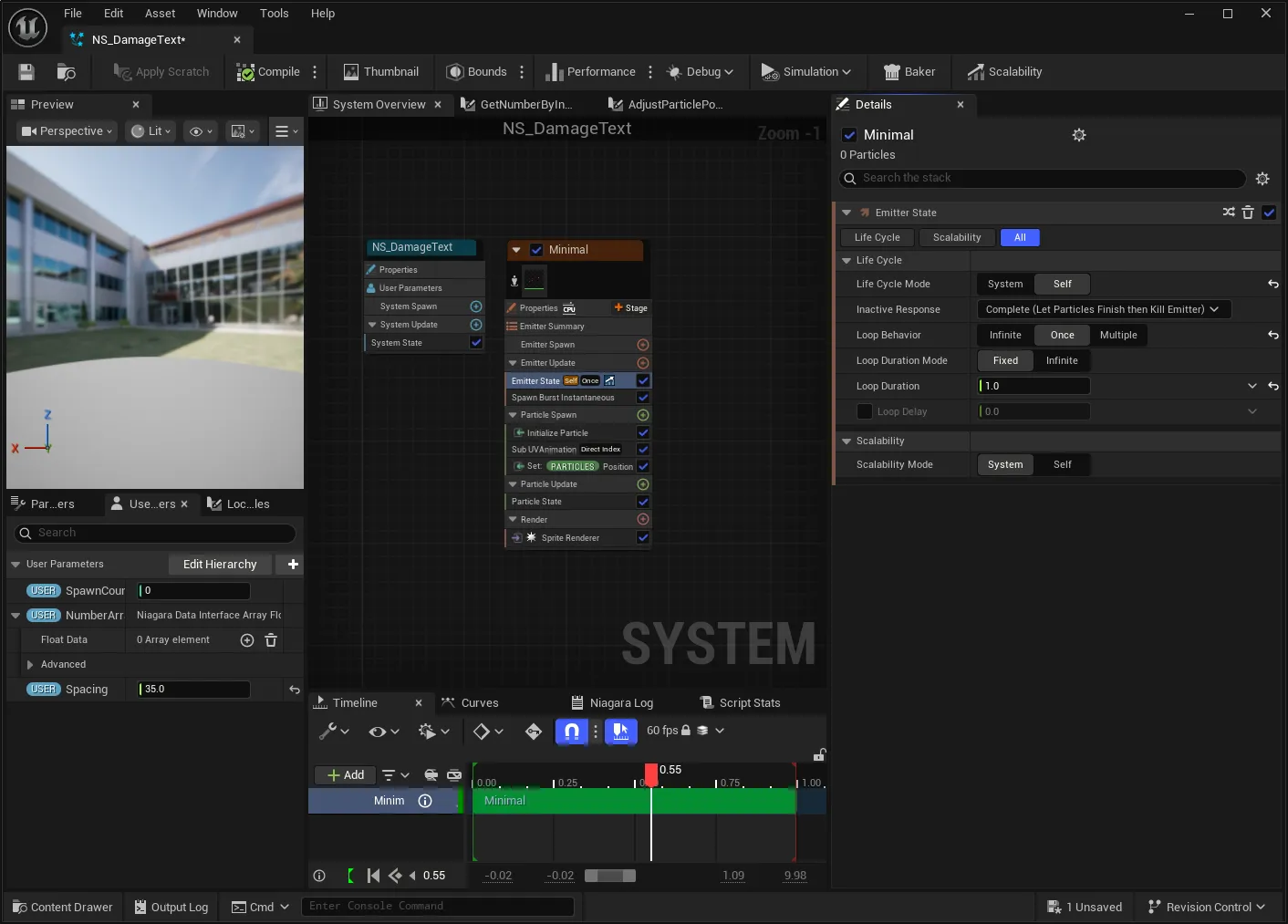
Task: Delete the Float Data array elements
Action: [271, 640]
